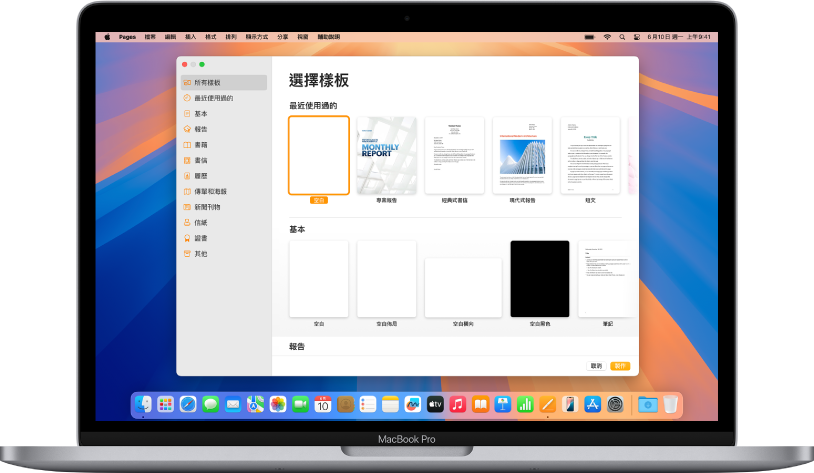
Task: Open Launchpad from the Dock
Action: [x=166, y=404]
